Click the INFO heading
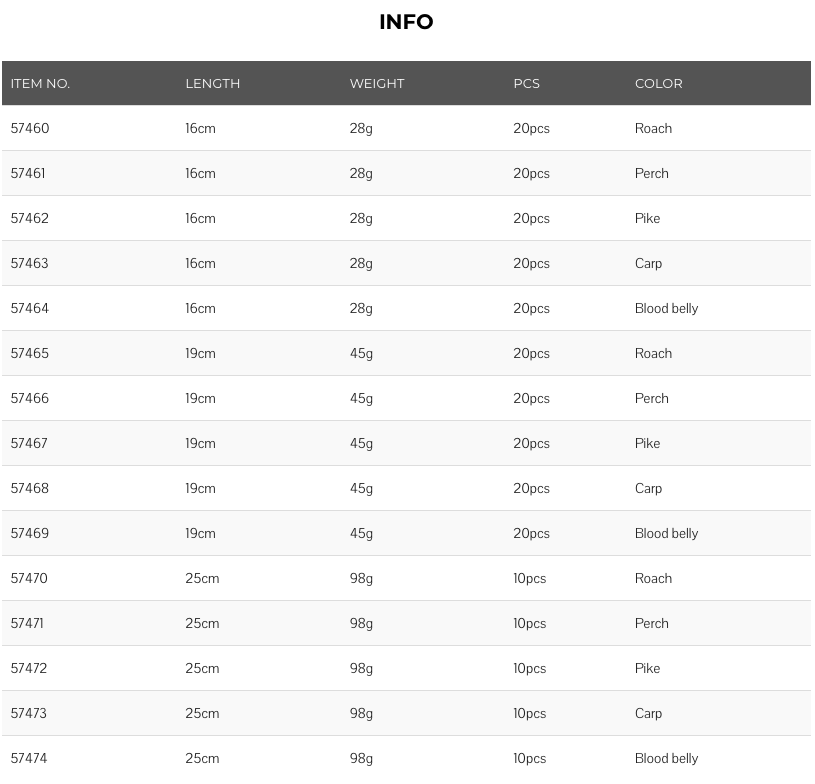This screenshot has width=815, height=784. [x=406, y=22]
